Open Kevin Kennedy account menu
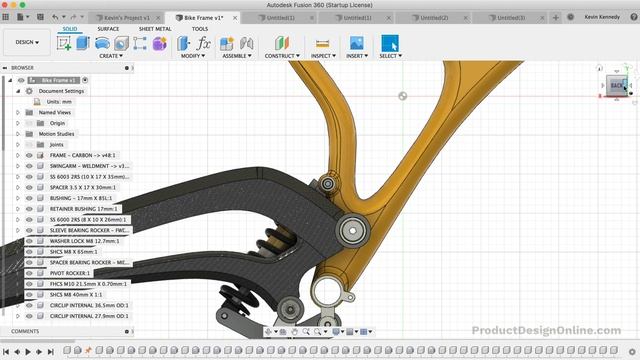 pos(602,17)
